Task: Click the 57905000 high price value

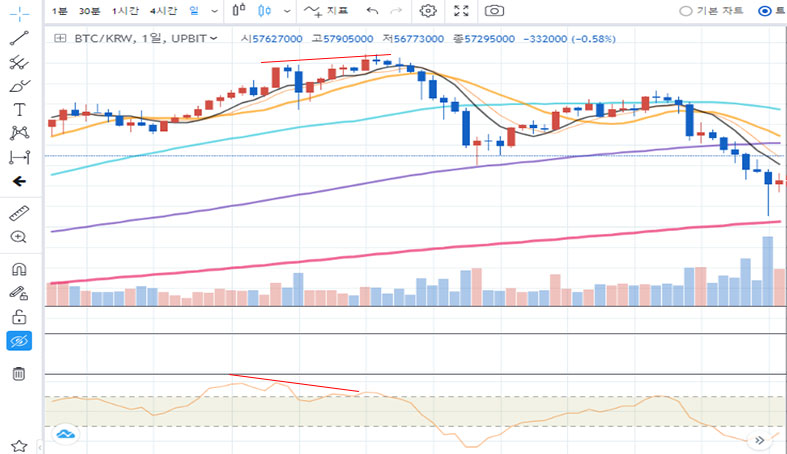Action: click(x=348, y=39)
